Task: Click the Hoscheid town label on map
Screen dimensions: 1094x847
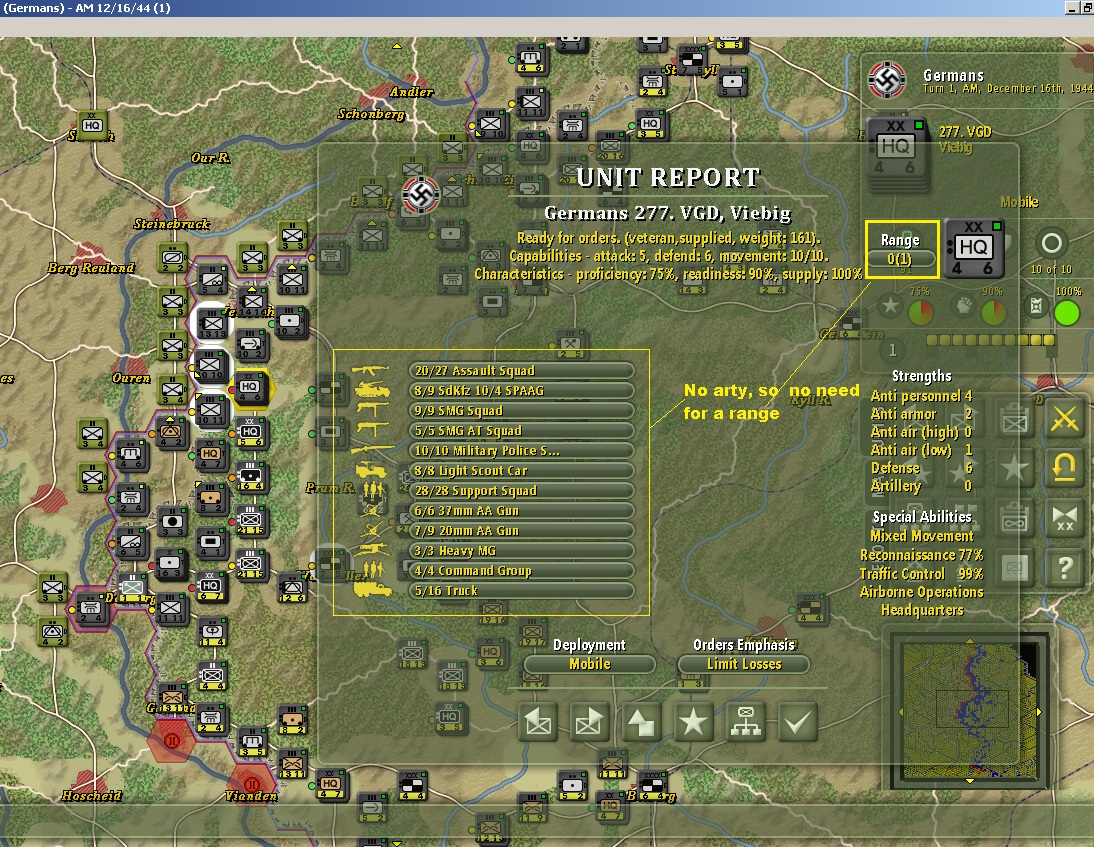Action: [91, 795]
